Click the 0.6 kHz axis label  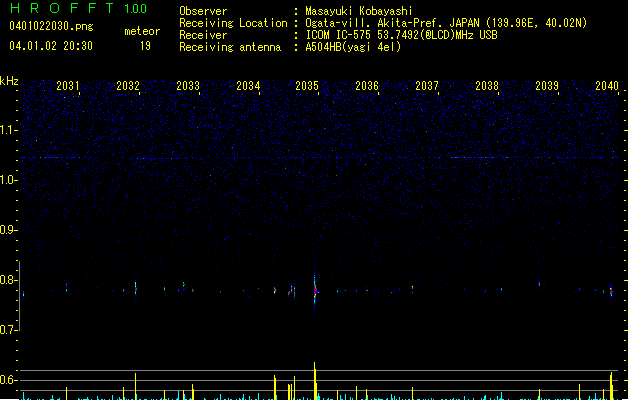click(8, 380)
